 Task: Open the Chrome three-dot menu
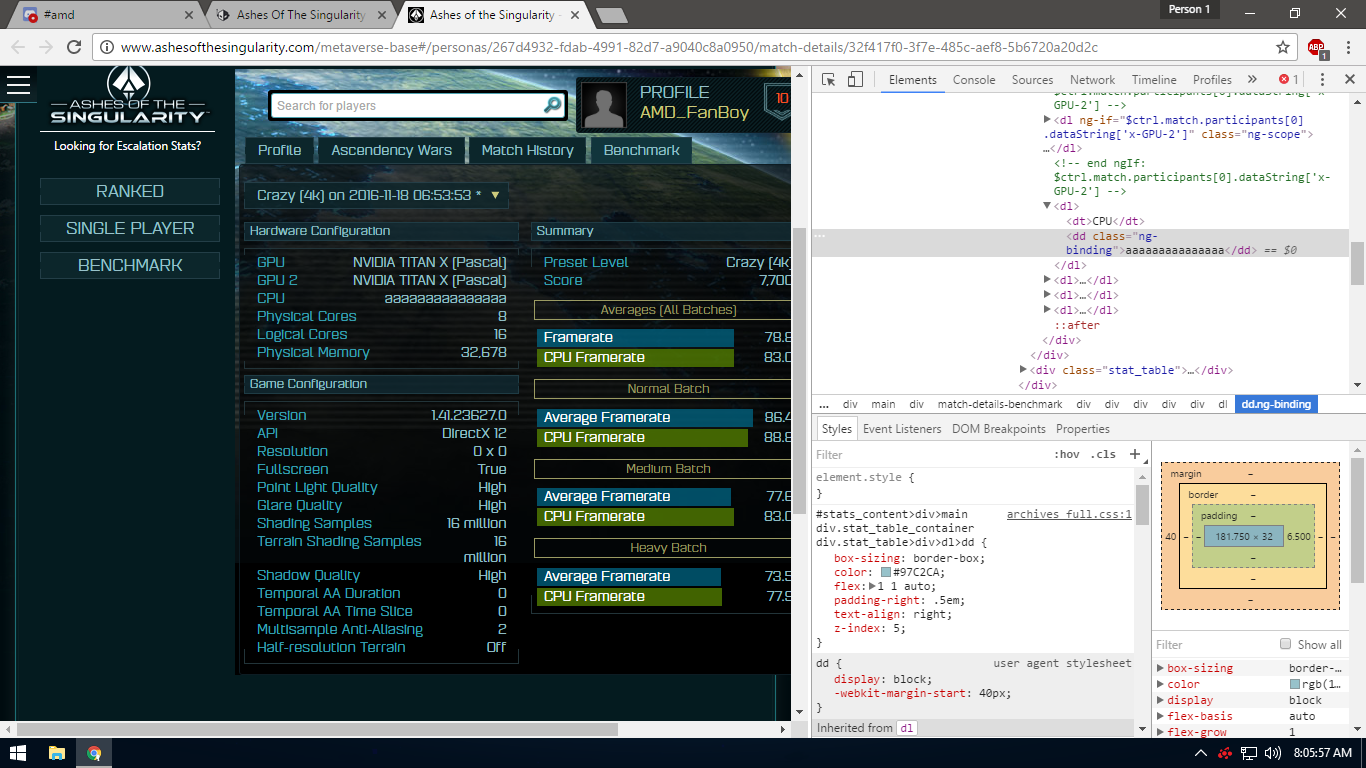(x=1348, y=47)
